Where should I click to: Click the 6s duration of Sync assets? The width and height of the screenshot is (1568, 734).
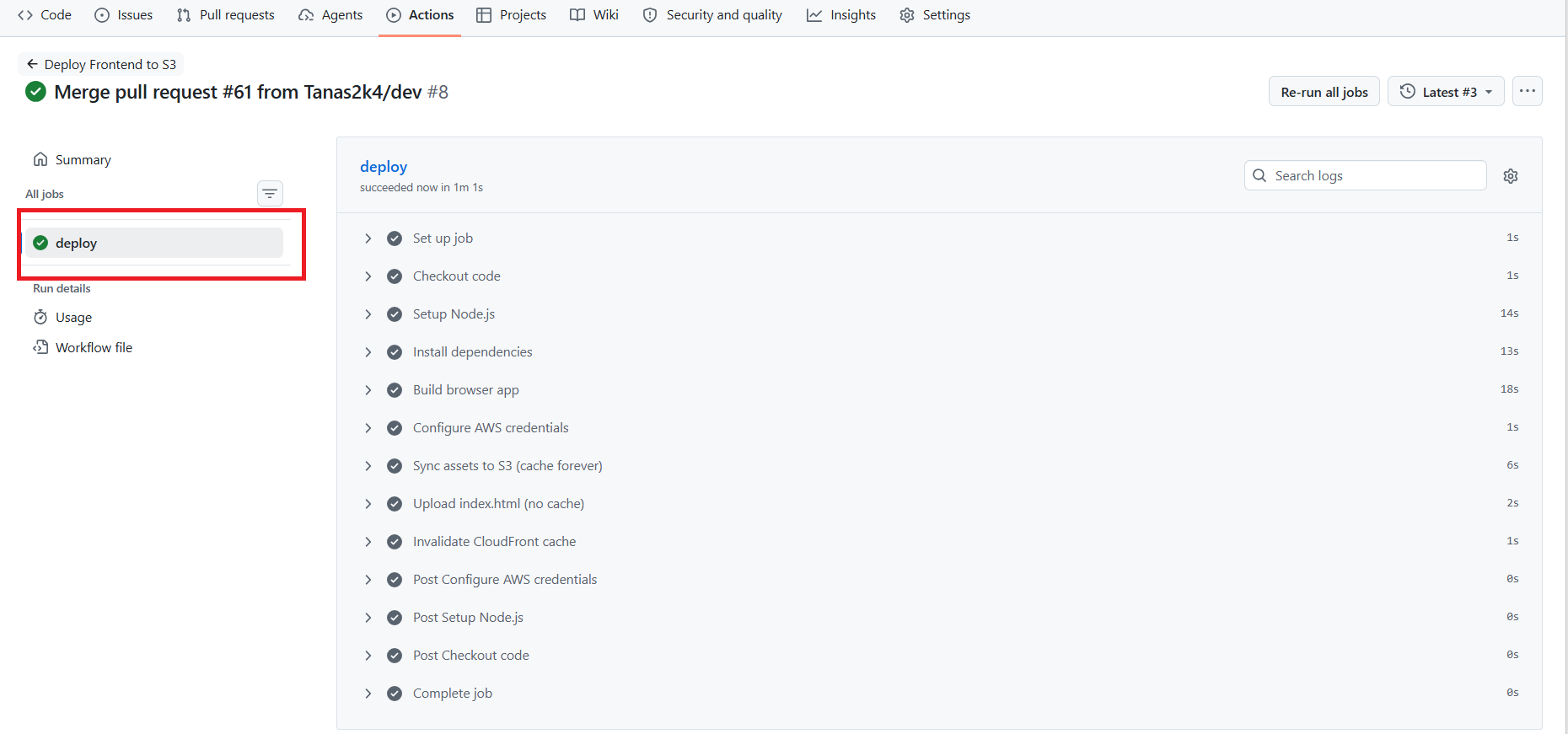(1512, 465)
